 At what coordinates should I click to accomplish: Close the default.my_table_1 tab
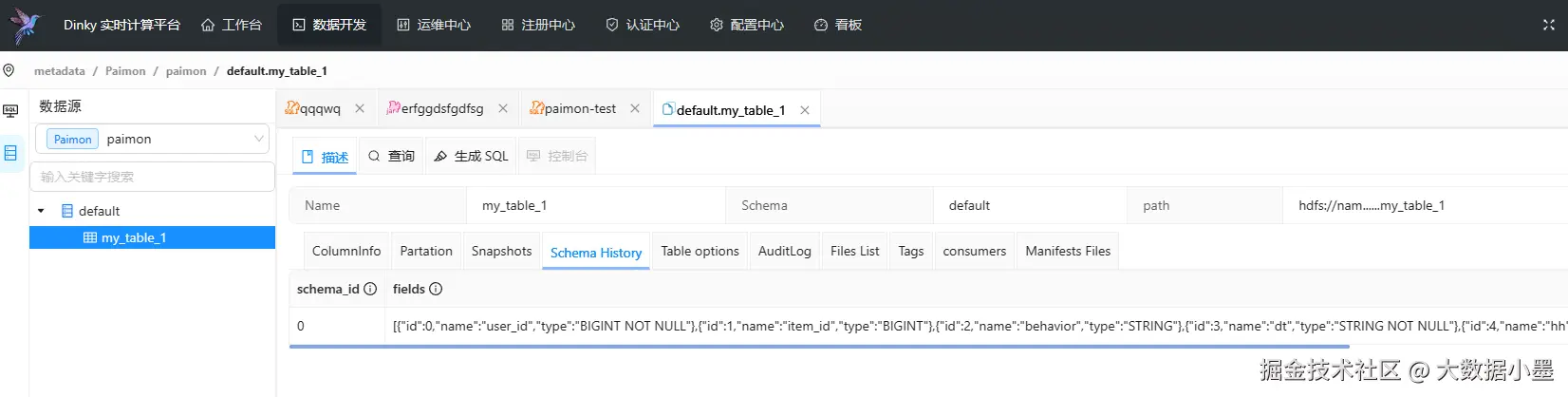click(805, 110)
